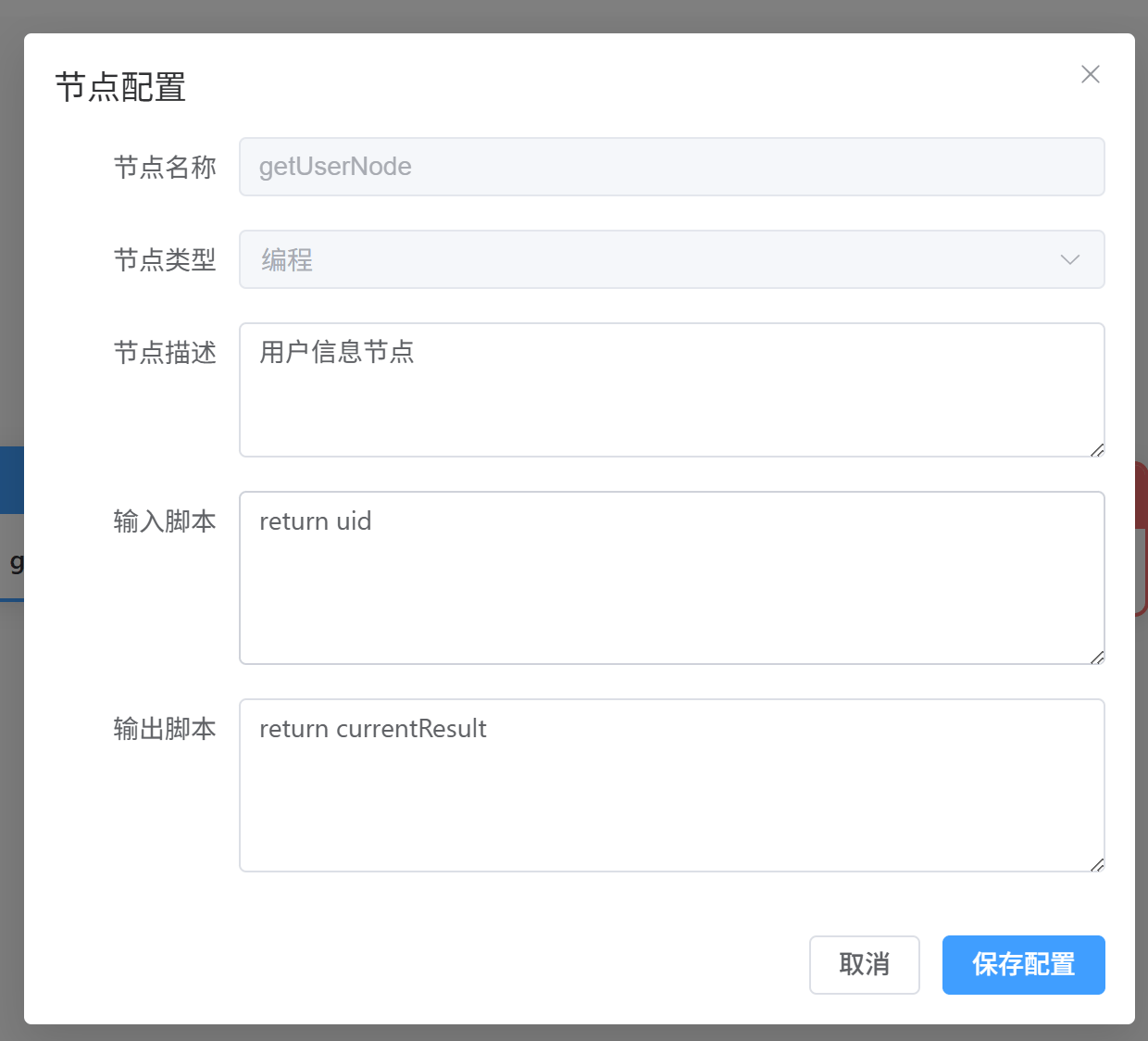Click the 节点配置 dialog title
Viewport: 1148px width, 1041px height.
tap(120, 87)
